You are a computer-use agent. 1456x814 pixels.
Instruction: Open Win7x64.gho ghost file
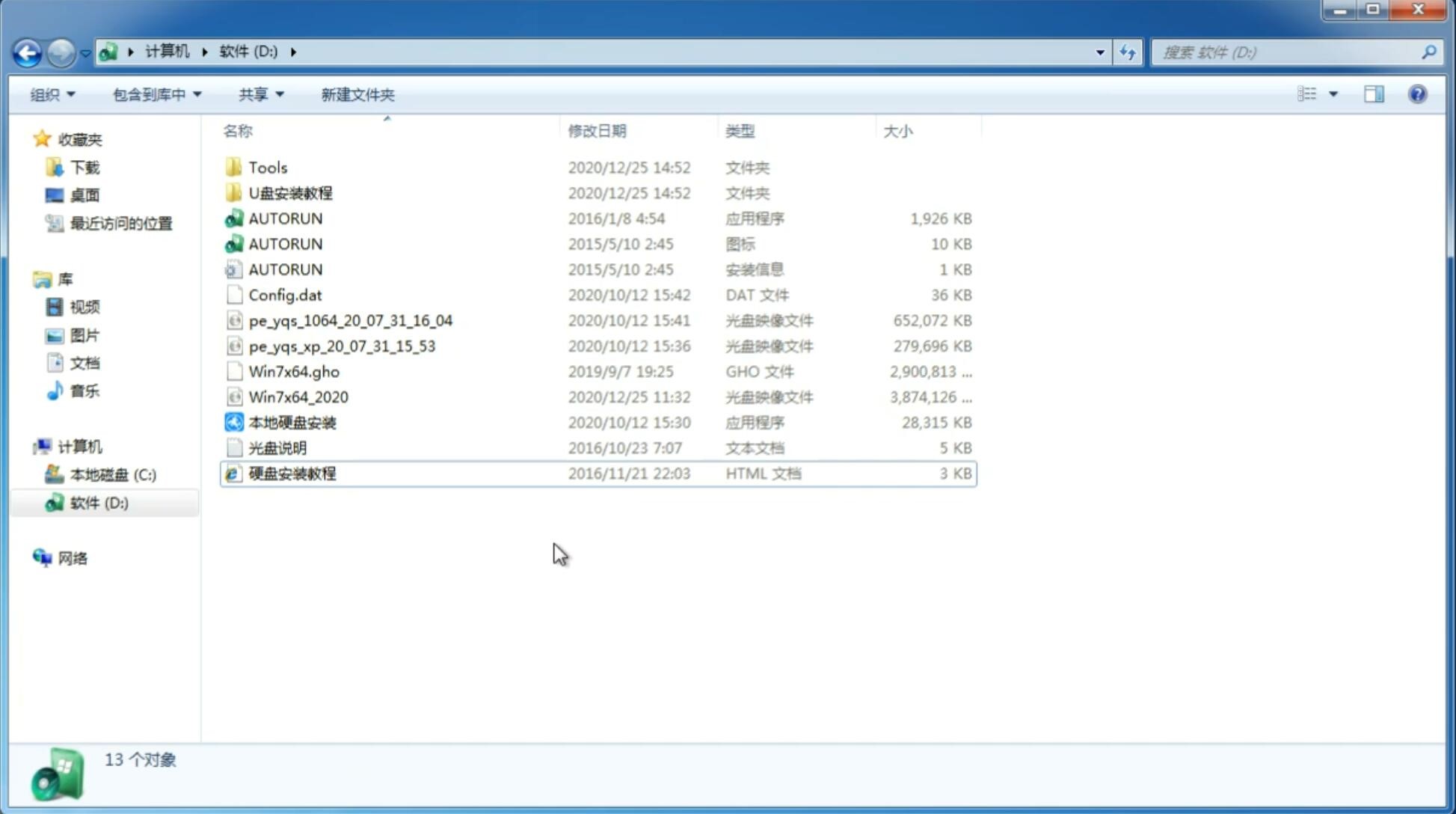295,371
